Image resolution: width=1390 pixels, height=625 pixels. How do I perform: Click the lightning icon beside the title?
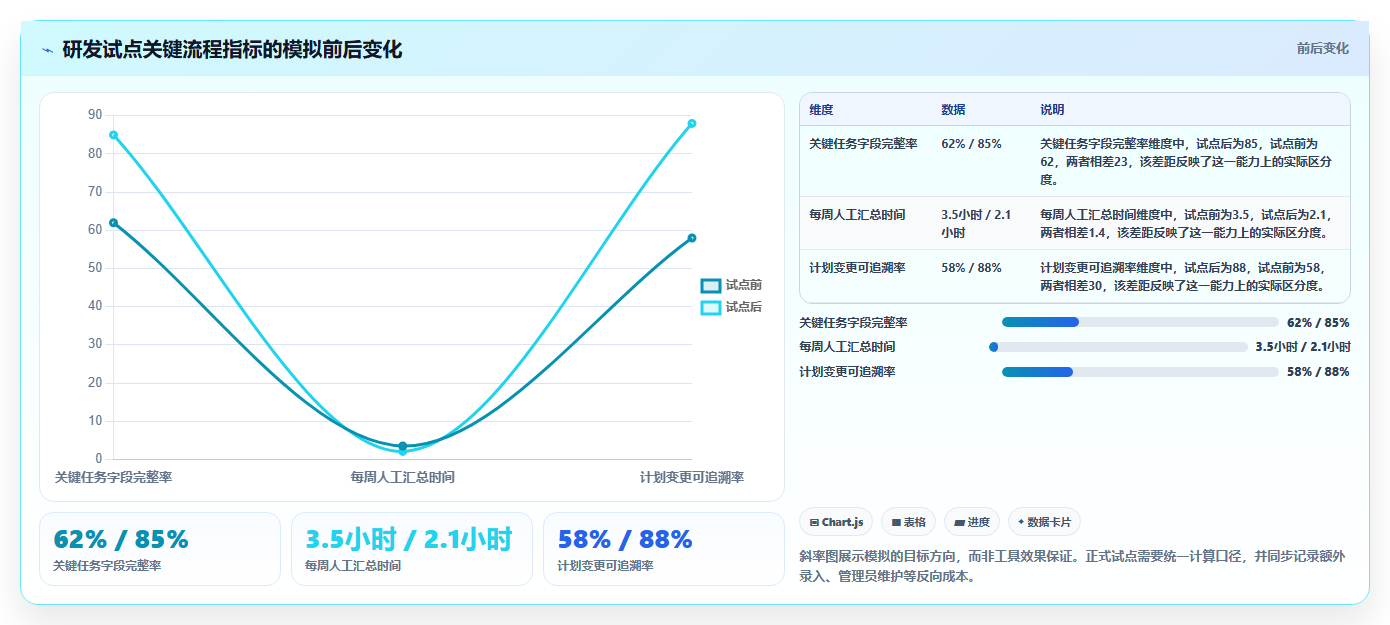pyautogui.click(x=47, y=50)
